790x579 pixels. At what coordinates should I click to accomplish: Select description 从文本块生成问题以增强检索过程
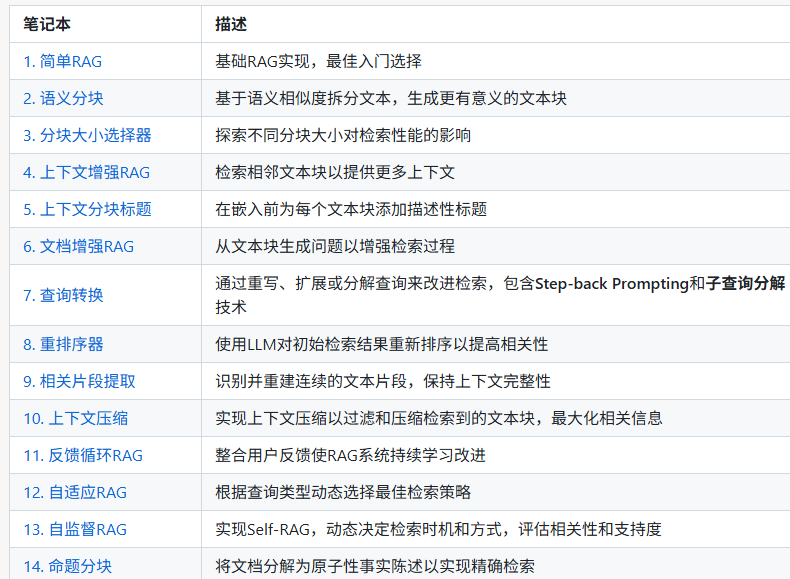pos(335,246)
